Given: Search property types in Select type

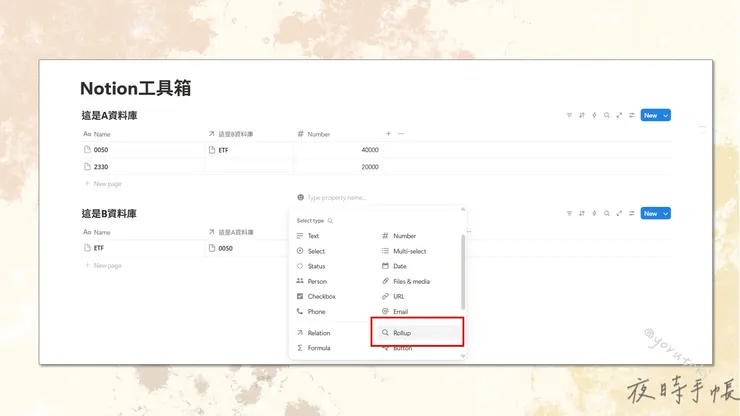Looking at the screenshot, I should (x=330, y=221).
